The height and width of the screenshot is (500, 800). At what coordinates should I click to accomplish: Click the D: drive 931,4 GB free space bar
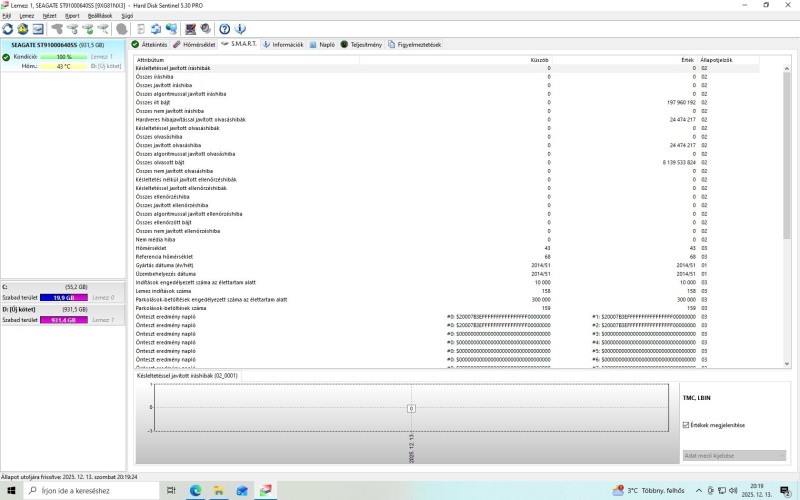pyautogui.click(x=64, y=320)
